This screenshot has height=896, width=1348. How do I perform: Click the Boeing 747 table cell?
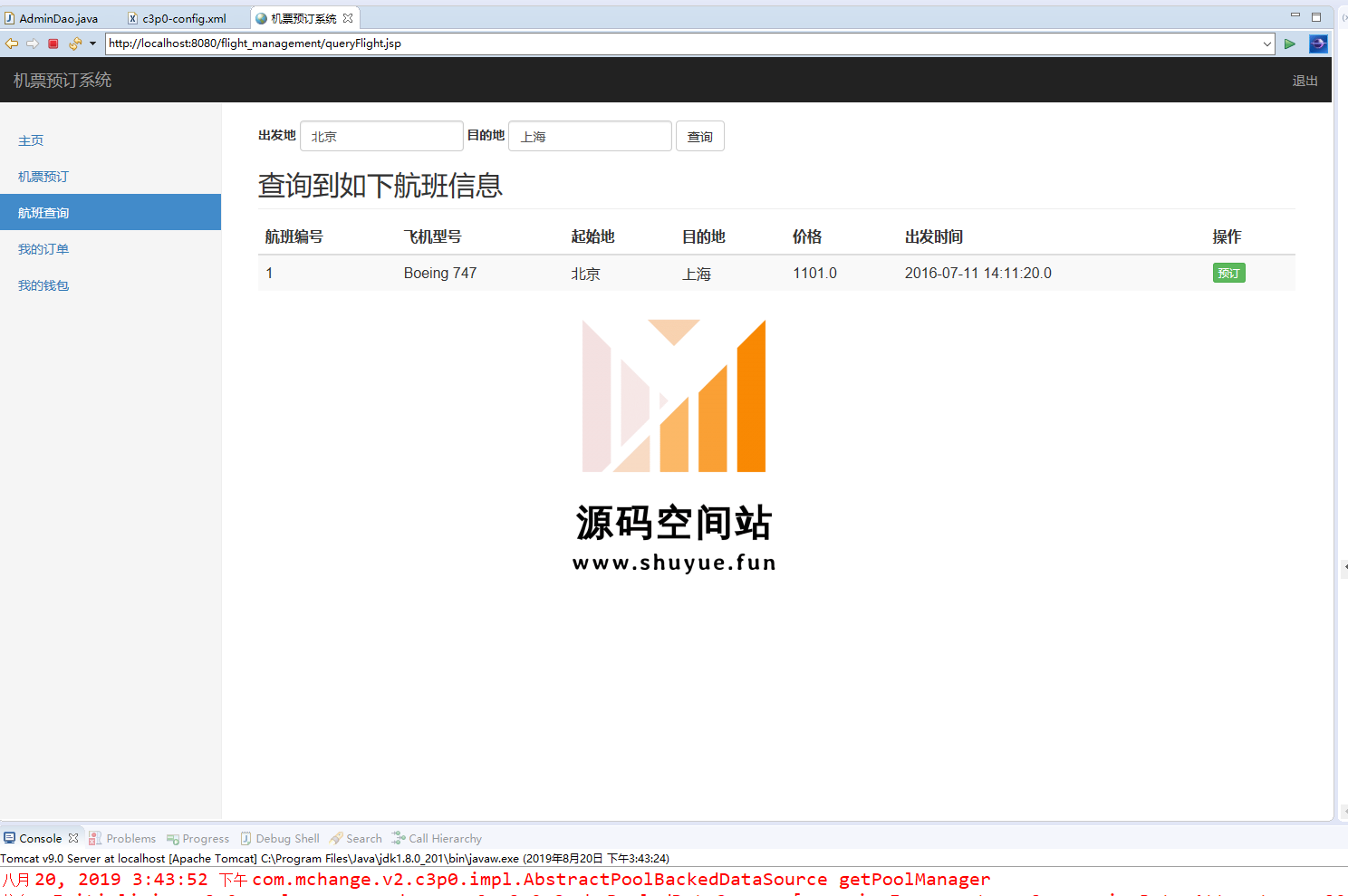tap(440, 273)
